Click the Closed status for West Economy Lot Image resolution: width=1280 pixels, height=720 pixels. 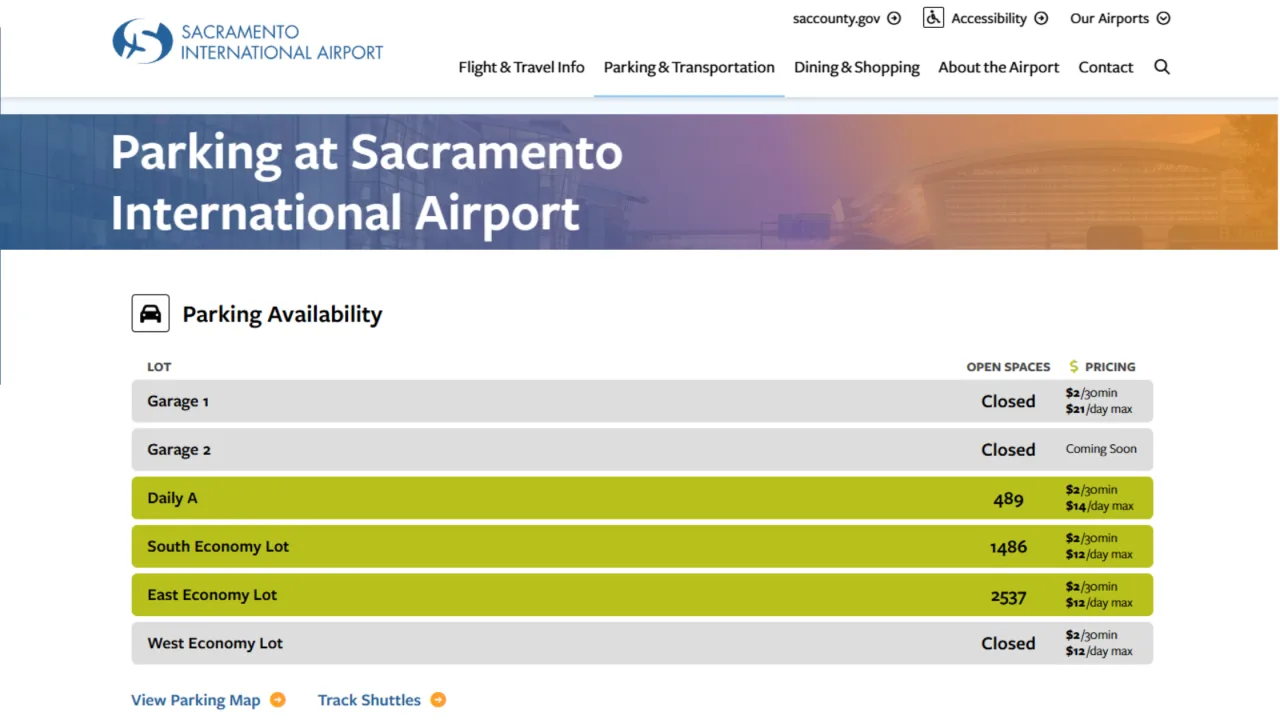pos(1008,643)
